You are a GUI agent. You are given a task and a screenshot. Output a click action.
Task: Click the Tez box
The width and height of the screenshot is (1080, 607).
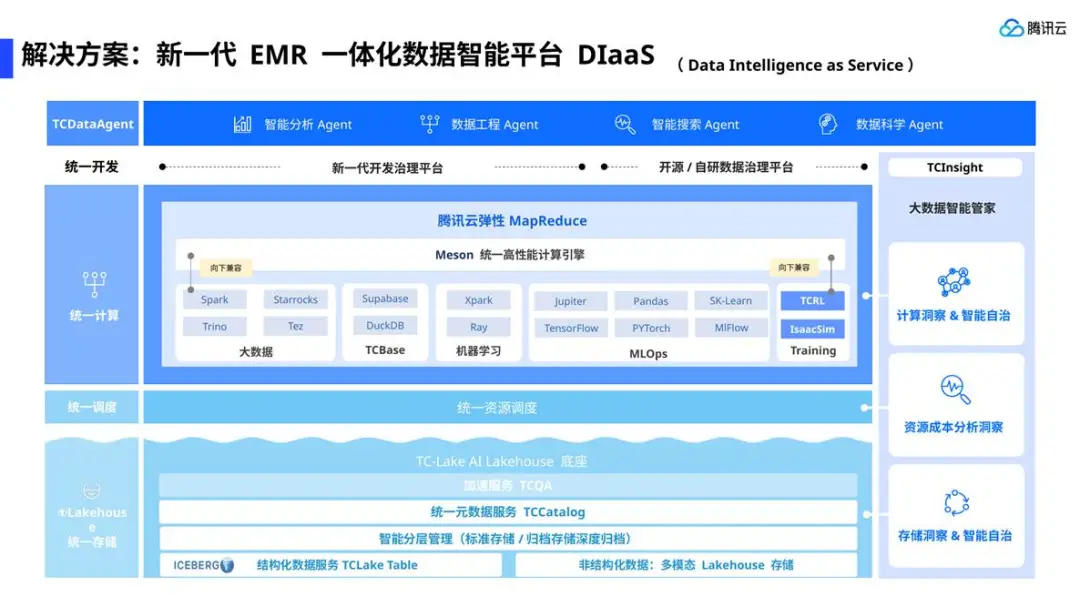pos(295,327)
